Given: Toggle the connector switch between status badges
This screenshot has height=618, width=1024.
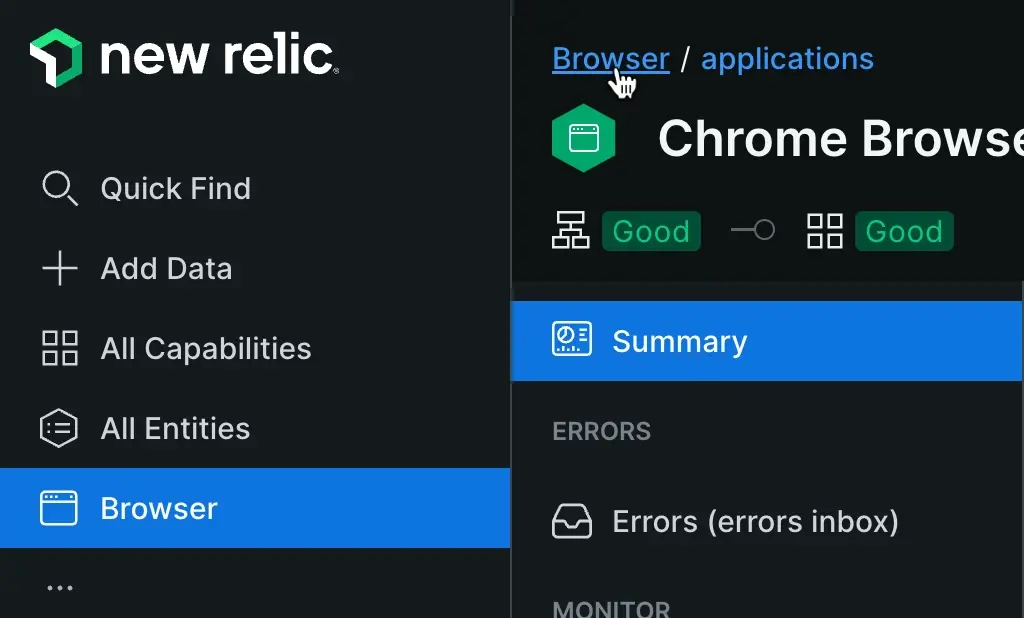Looking at the screenshot, I should 753,231.
